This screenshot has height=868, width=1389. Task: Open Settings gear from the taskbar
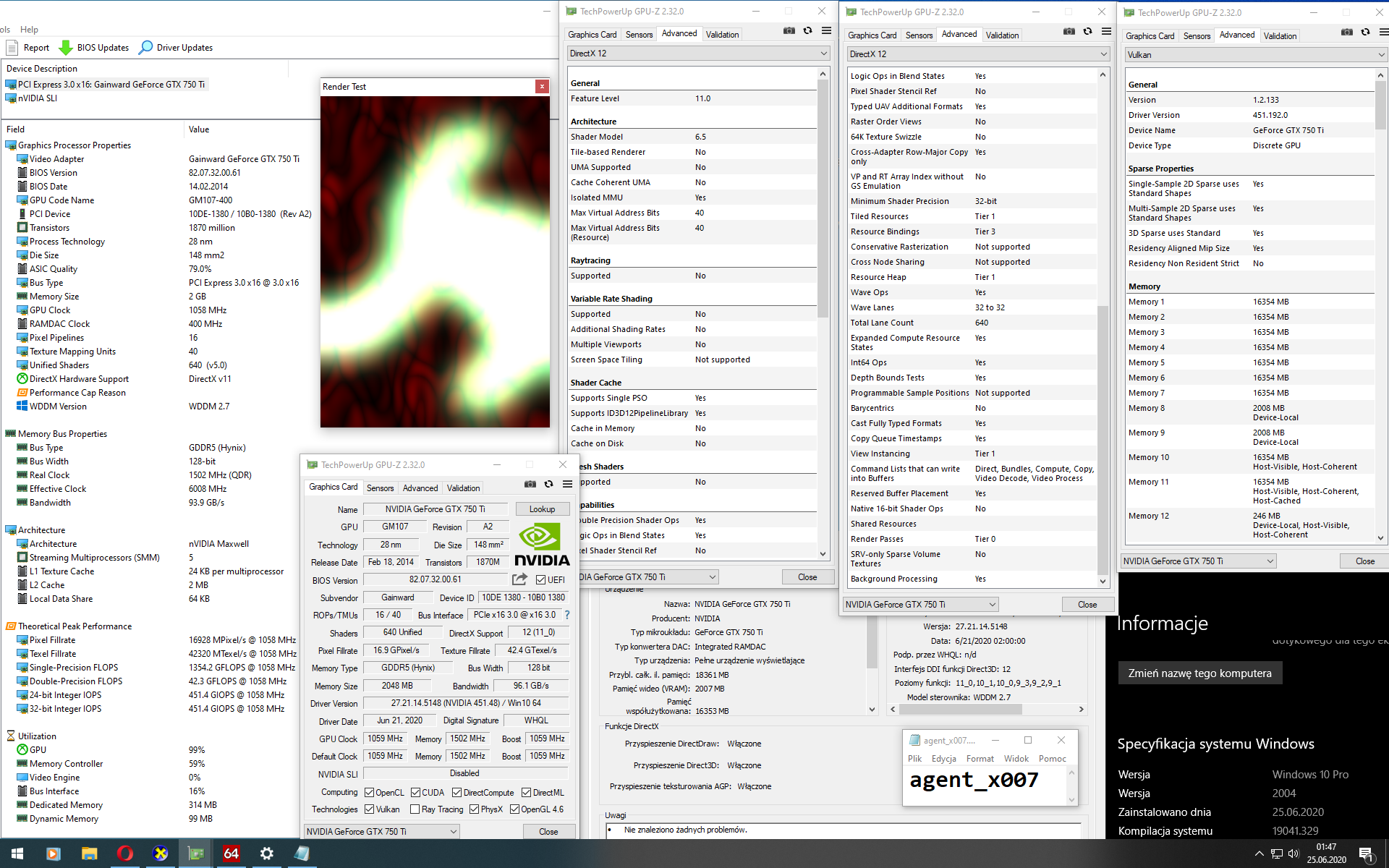tap(267, 854)
